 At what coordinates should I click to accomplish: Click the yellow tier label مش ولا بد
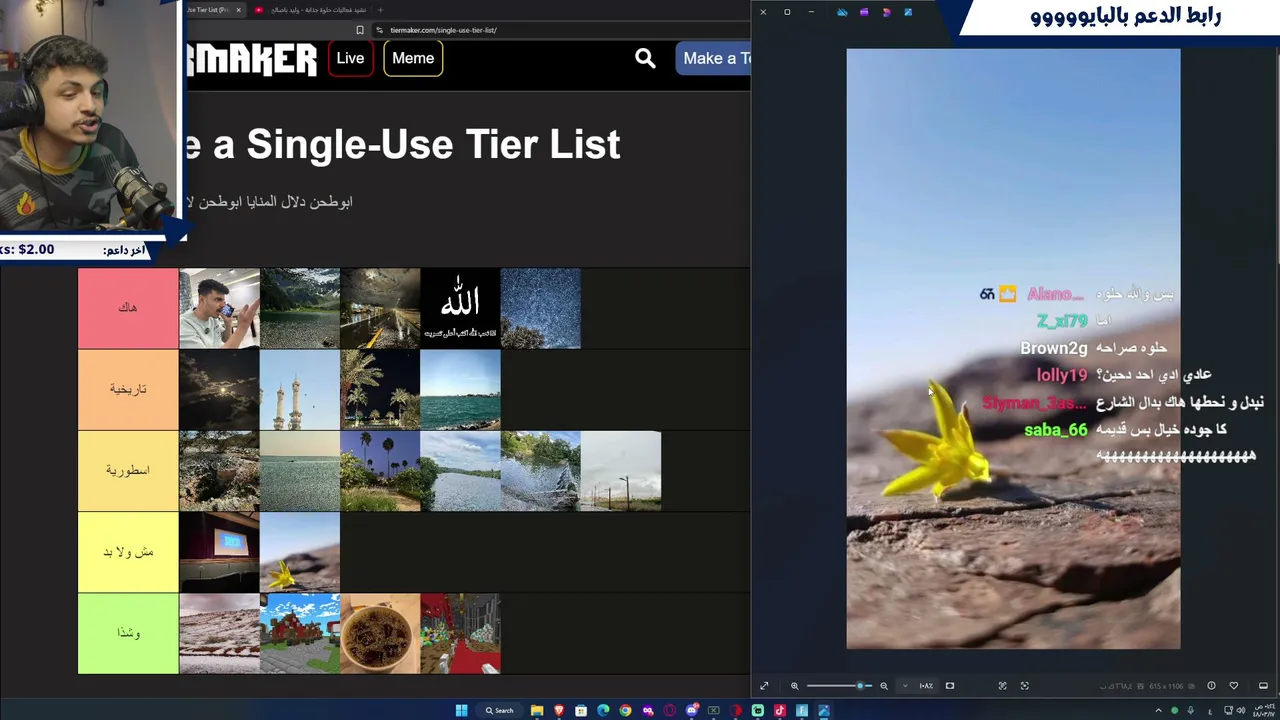click(x=128, y=552)
